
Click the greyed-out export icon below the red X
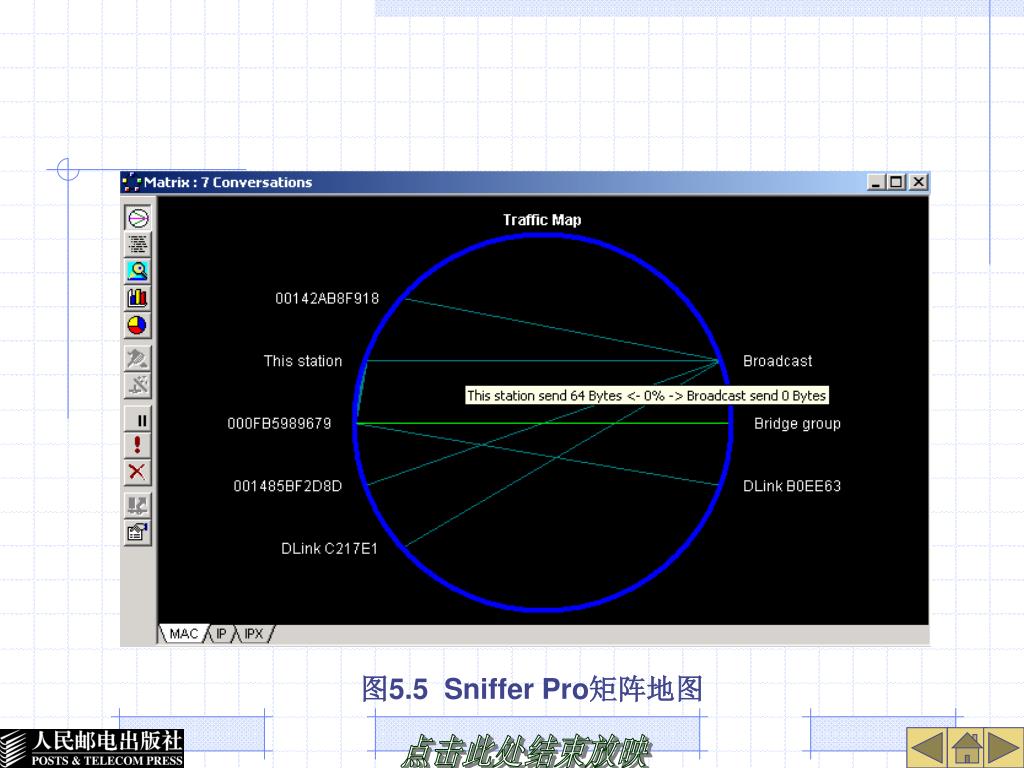138,505
